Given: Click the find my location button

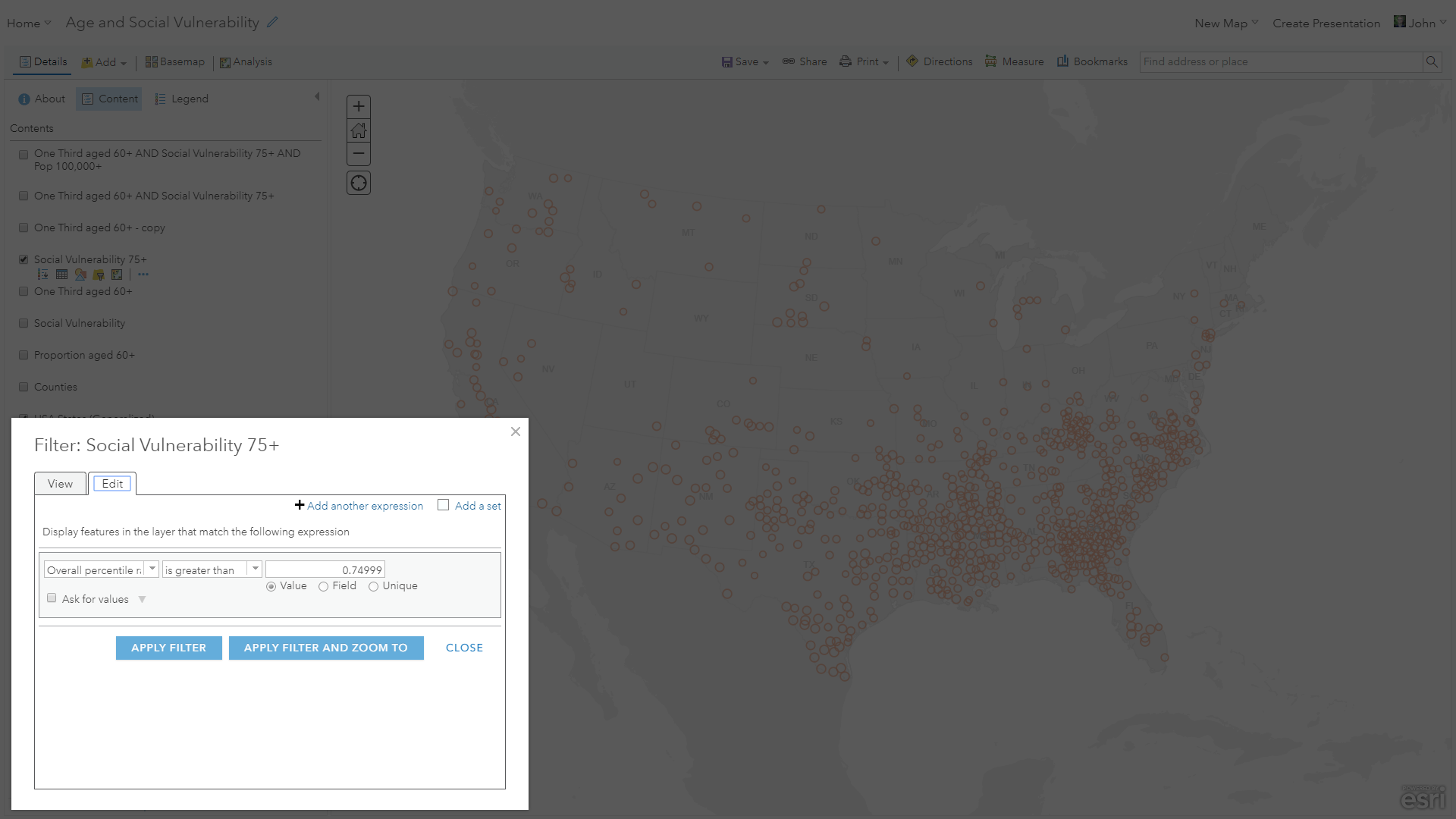Looking at the screenshot, I should (x=359, y=183).
